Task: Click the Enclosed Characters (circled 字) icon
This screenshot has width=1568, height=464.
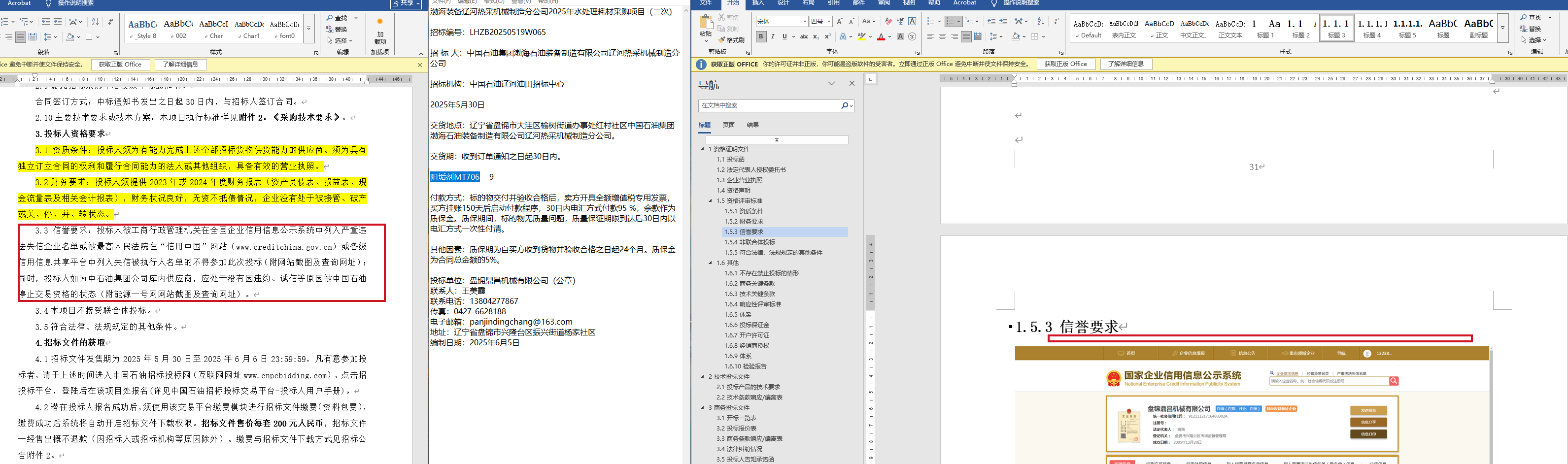Action: coord(912,37)
